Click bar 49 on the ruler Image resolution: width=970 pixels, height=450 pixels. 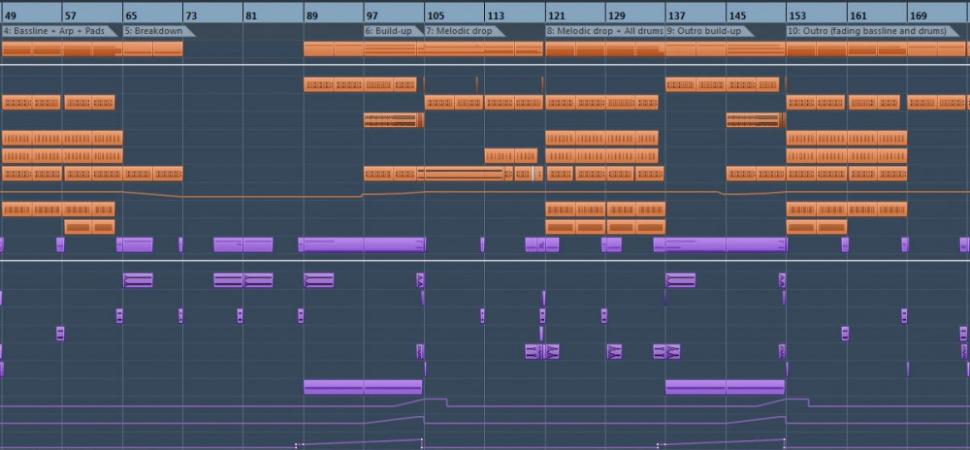point(10,16)
